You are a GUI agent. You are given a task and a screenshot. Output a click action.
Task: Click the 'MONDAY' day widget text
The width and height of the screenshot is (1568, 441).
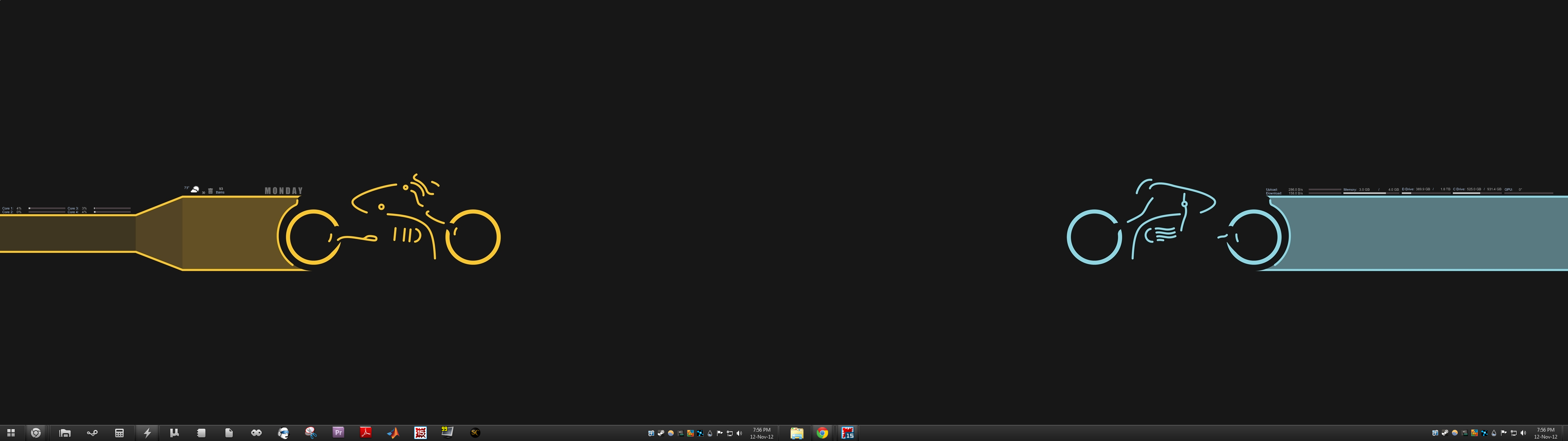[x=284, y=191]
